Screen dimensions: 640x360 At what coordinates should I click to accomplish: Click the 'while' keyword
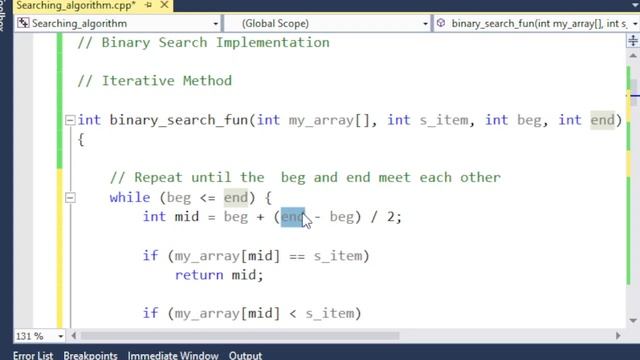point(130,198)
